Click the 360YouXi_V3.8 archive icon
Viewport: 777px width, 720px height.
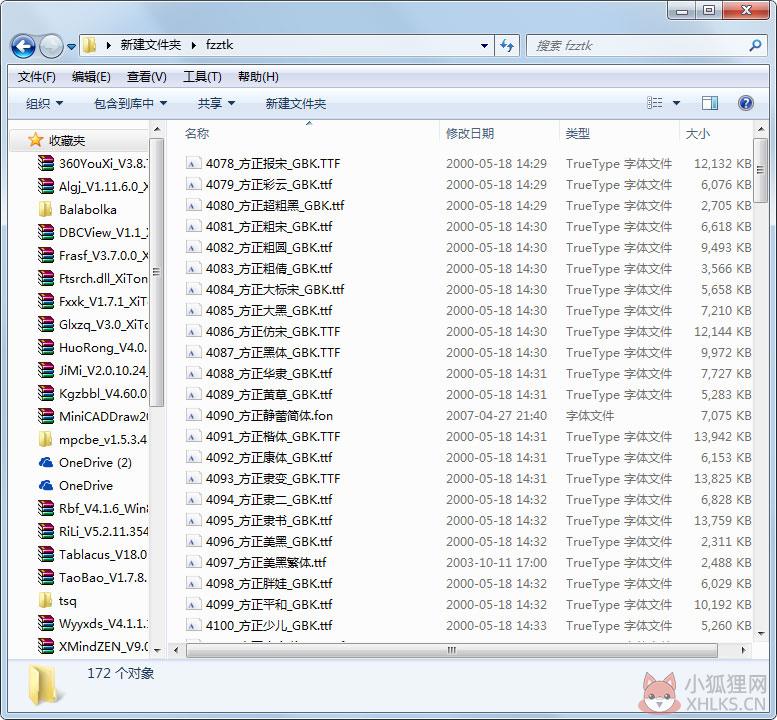(46, 163)
